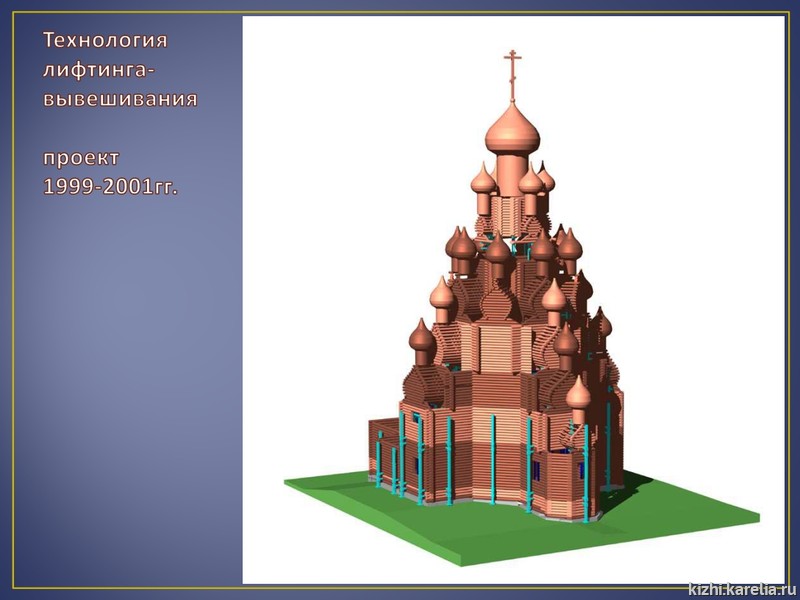Select the title text "Технология лифтинга-вывешивания"
This screenshot has height=600, width=800.
pyautogui.click(x=119, y=70)
